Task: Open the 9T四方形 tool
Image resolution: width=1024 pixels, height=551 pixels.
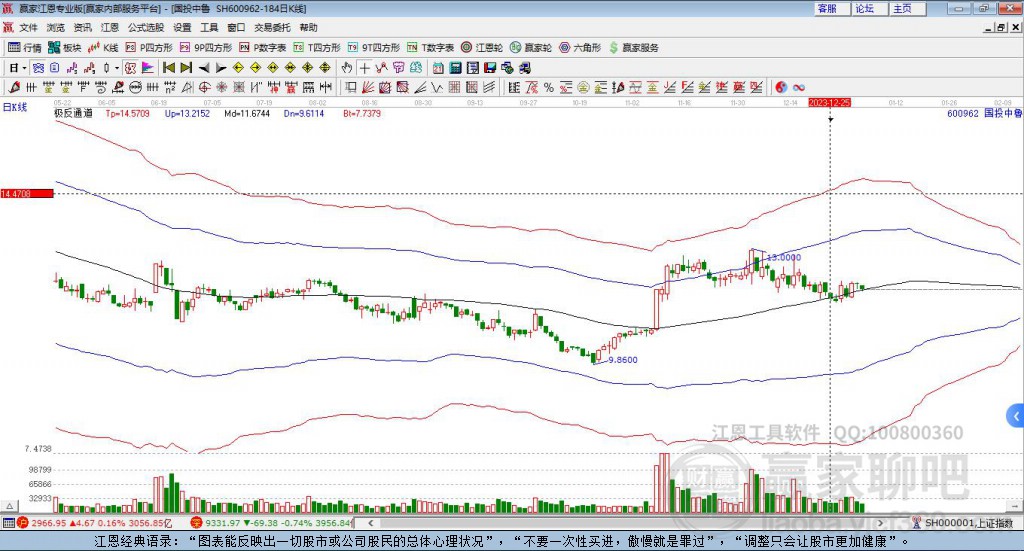Action: (x=374, y=48)
